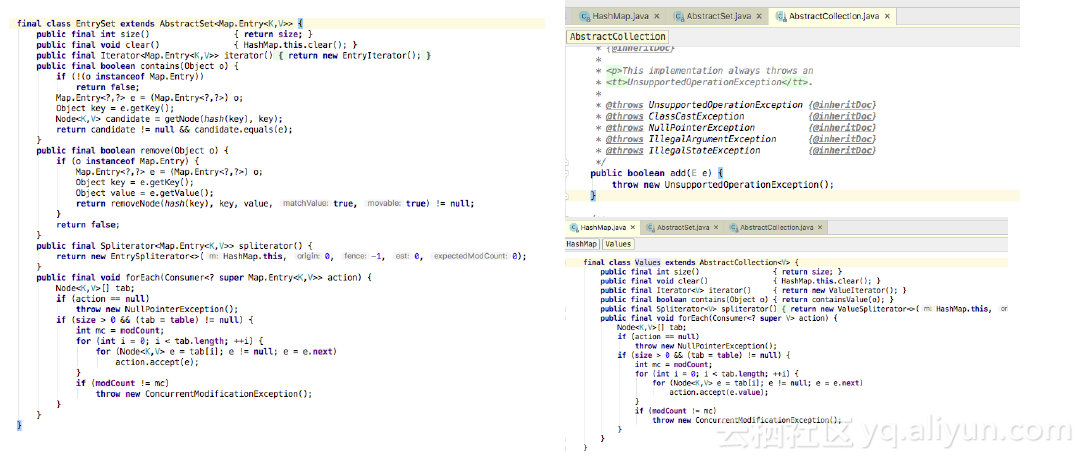
Task: Close AbstractSet.java tab in upper editor
Action: 759,15
